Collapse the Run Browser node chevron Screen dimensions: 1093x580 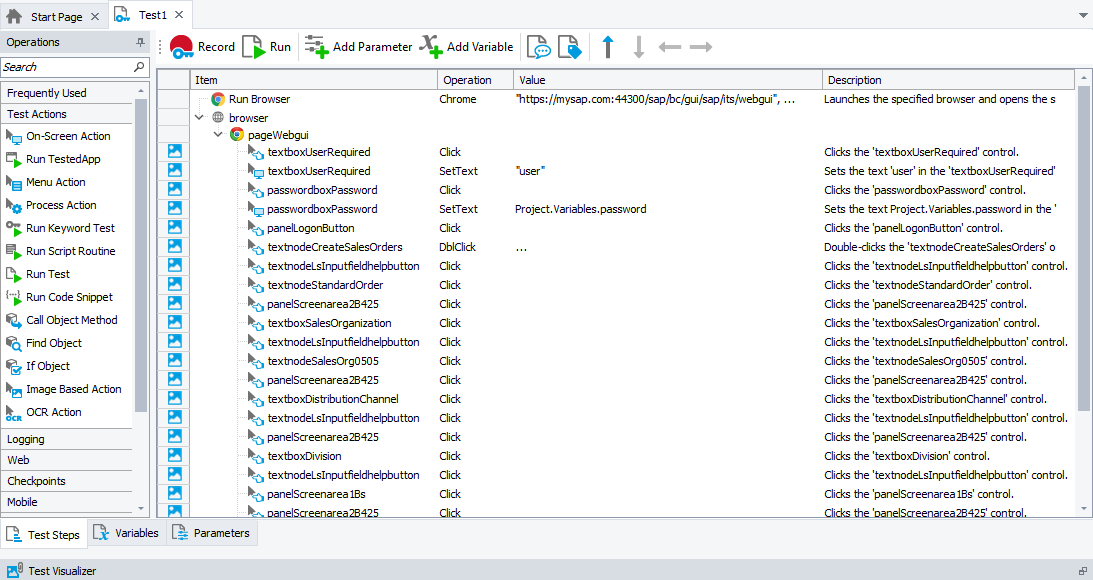pos(199,98)
